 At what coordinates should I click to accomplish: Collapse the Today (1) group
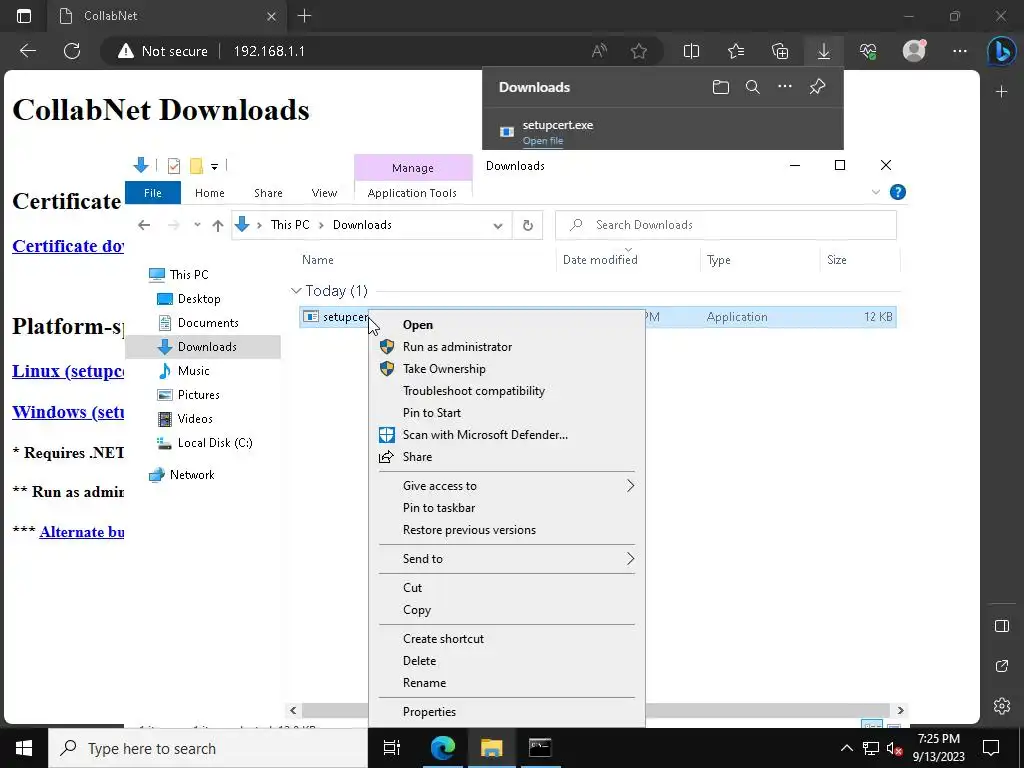point(296,291)
